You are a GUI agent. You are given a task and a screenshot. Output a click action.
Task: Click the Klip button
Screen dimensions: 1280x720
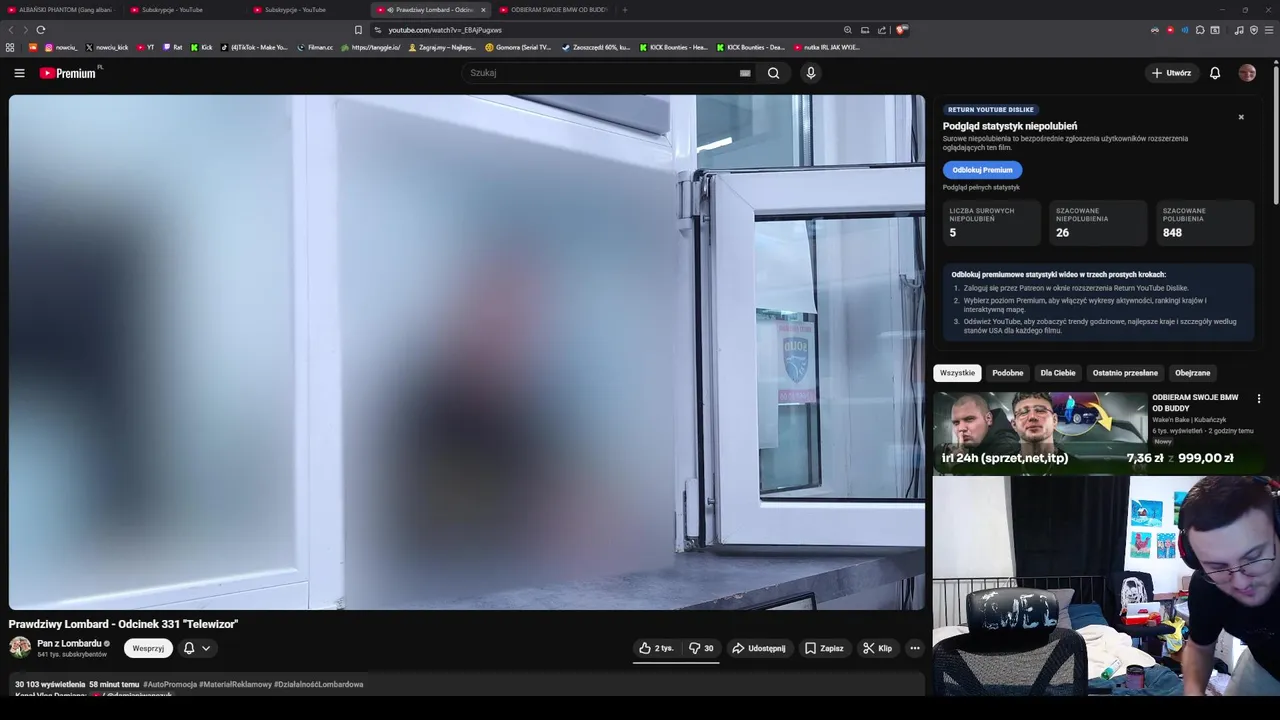coord(878,648)
